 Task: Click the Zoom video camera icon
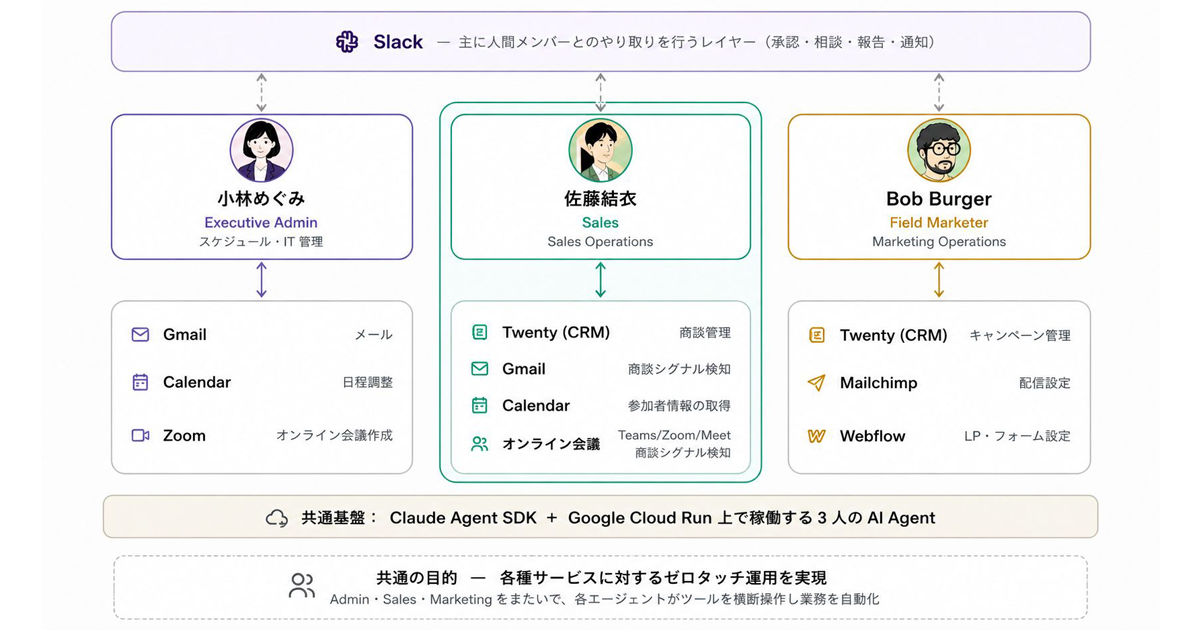pos(141,435)
